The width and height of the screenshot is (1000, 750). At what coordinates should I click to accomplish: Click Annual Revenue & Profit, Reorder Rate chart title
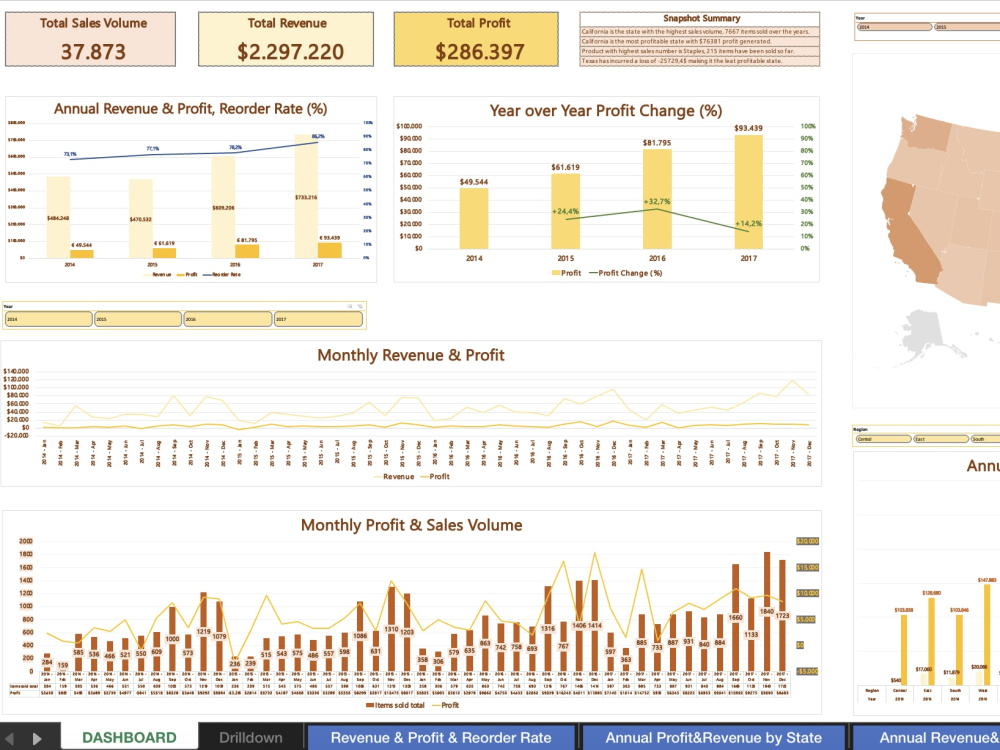coord(190,108)
